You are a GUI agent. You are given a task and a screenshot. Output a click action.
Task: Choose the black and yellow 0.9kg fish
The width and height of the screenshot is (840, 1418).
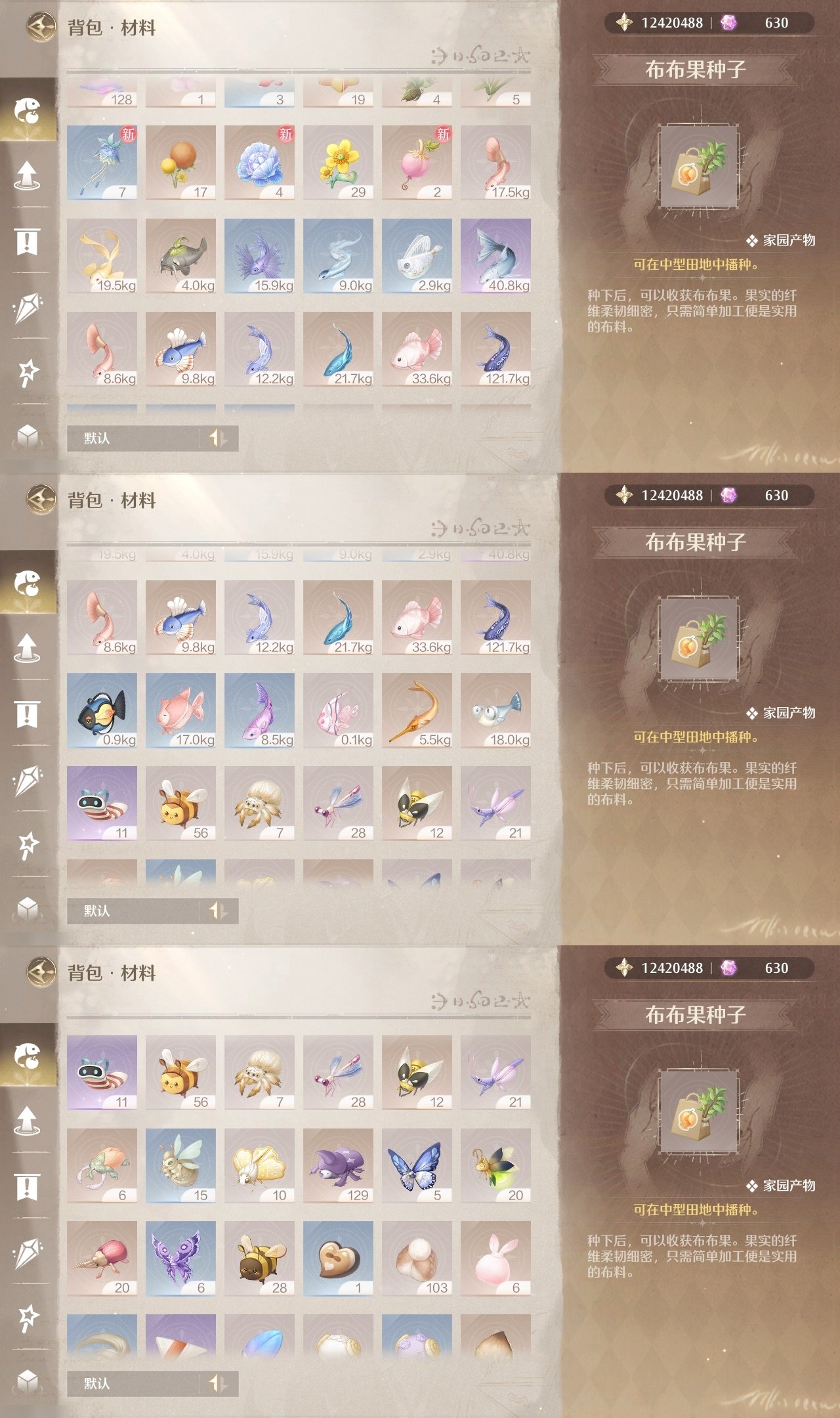click(x=102, y=710)
